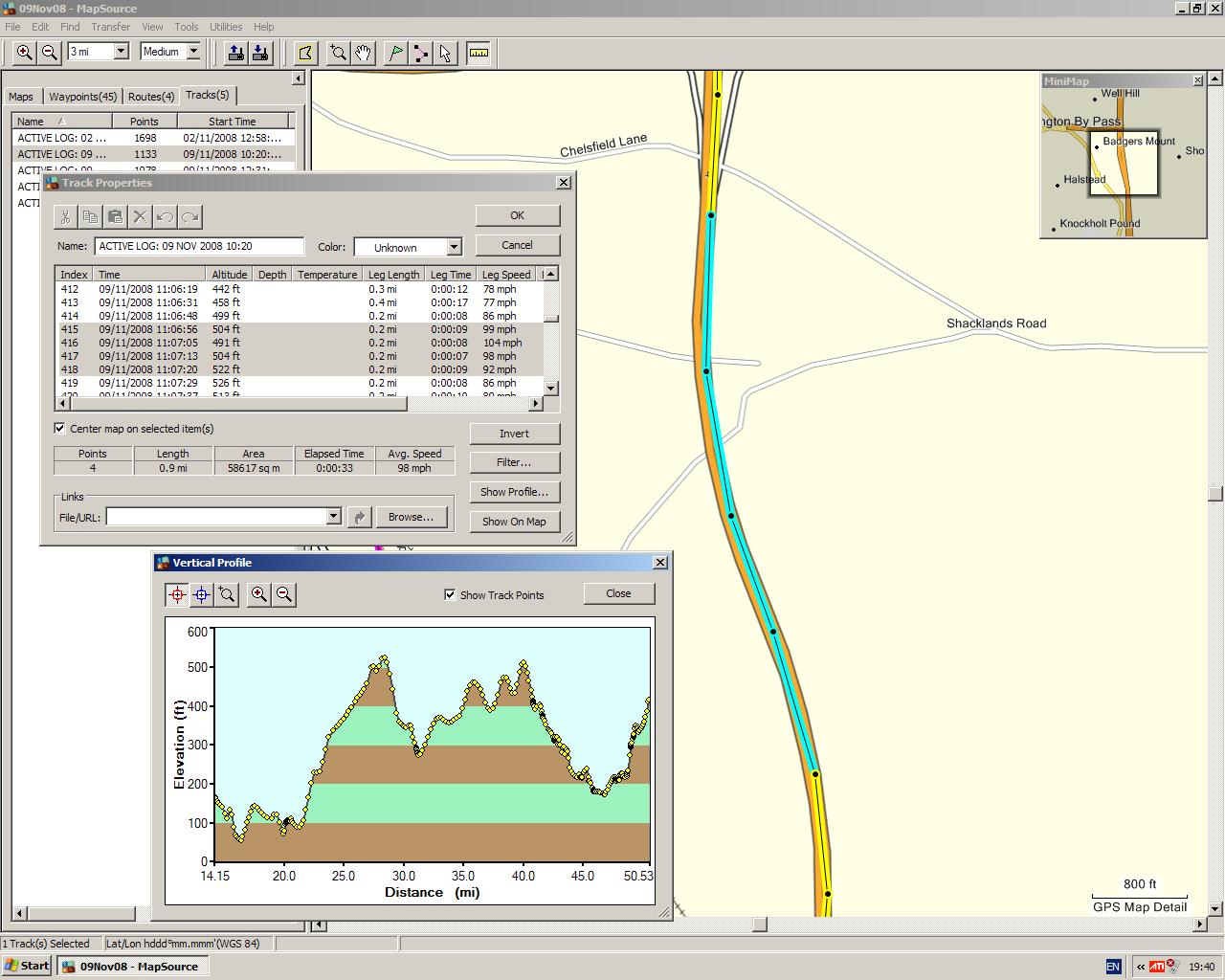Screen dimensions: 1225x980
Task: Click Copy icon in Track Properties
Action: [90, 216]
